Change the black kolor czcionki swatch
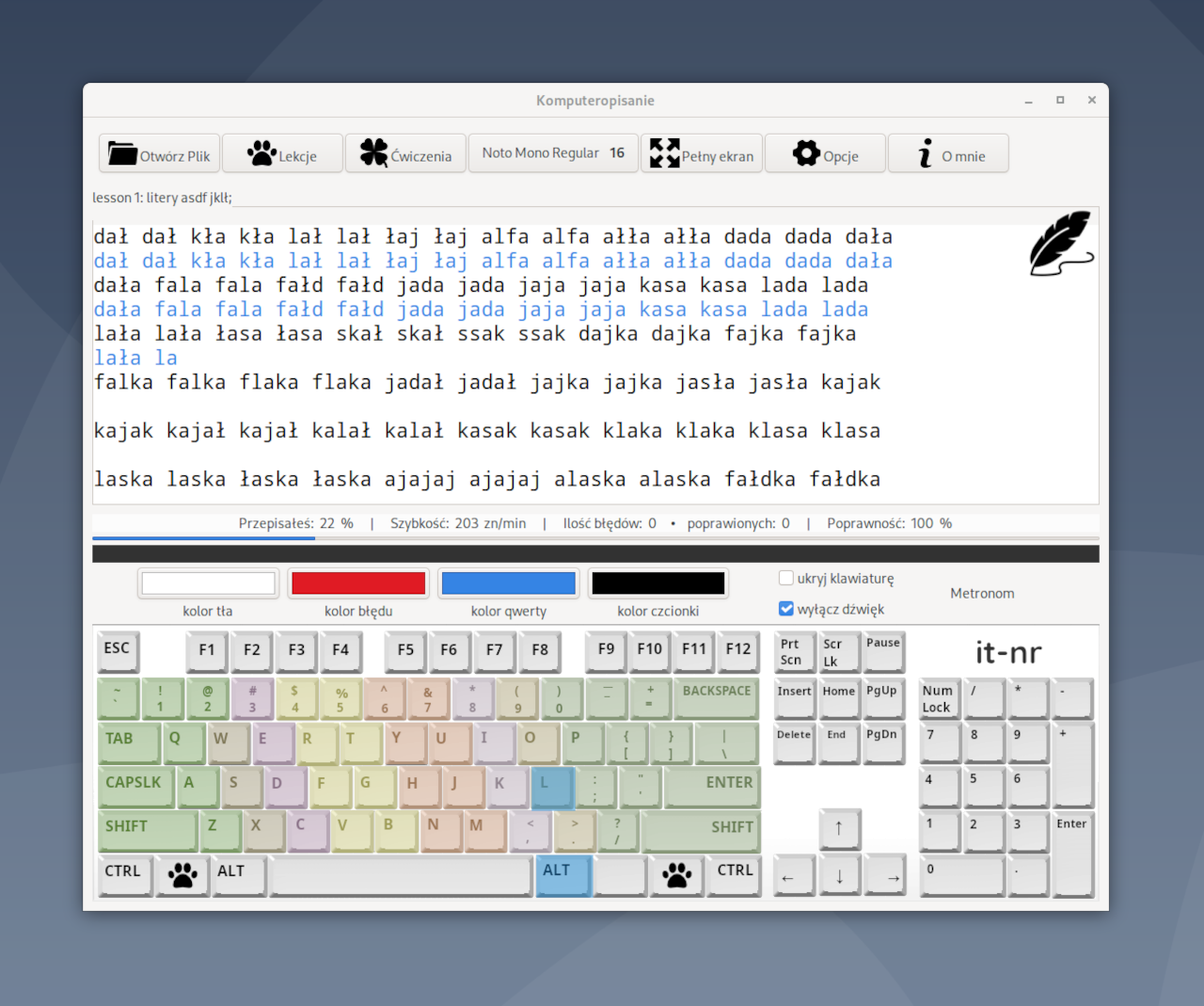Viewport: 1204px width, 1006px height. pos(658,583)
